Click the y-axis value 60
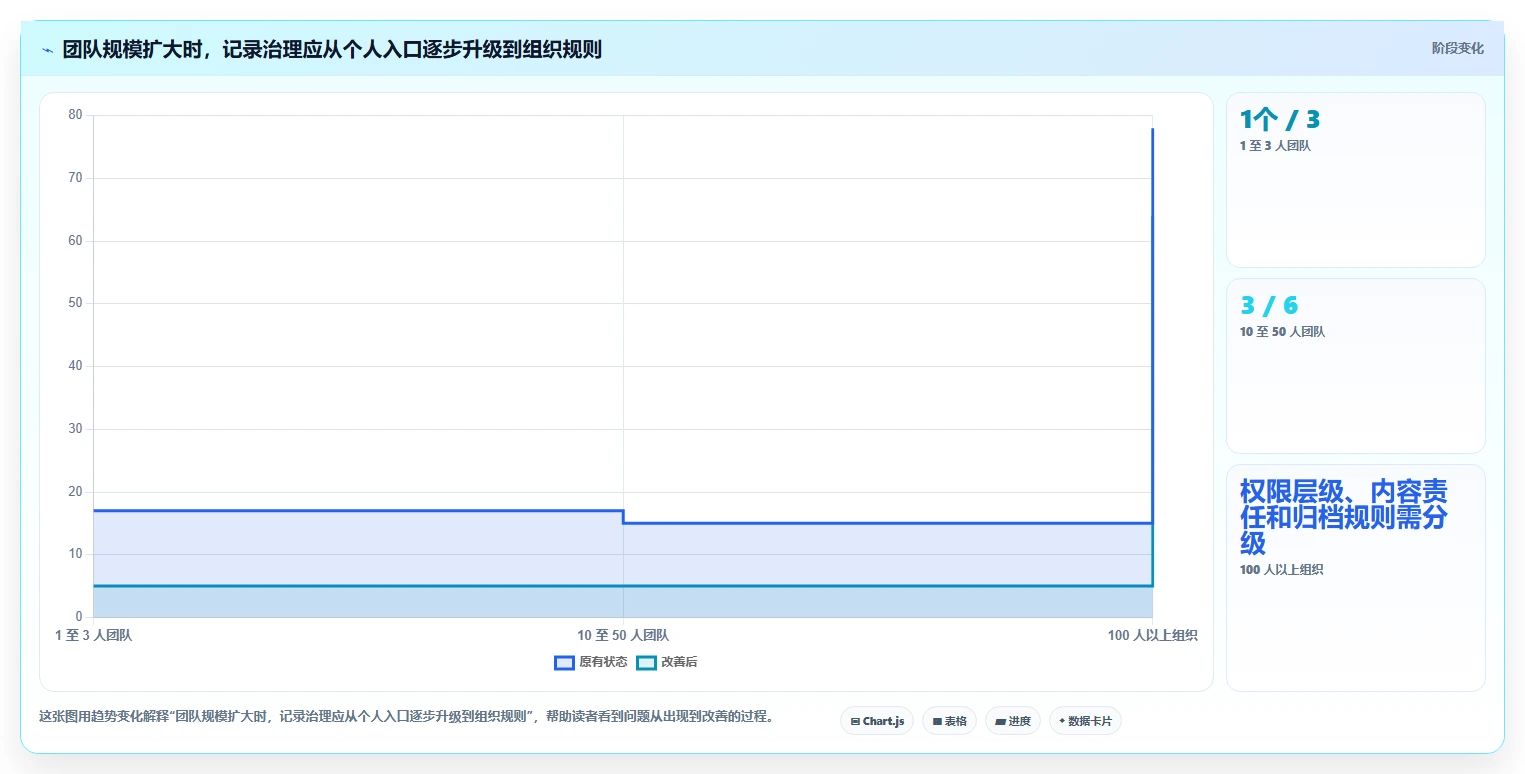This screenshot has width=1525, height=774. pos(75,241)
